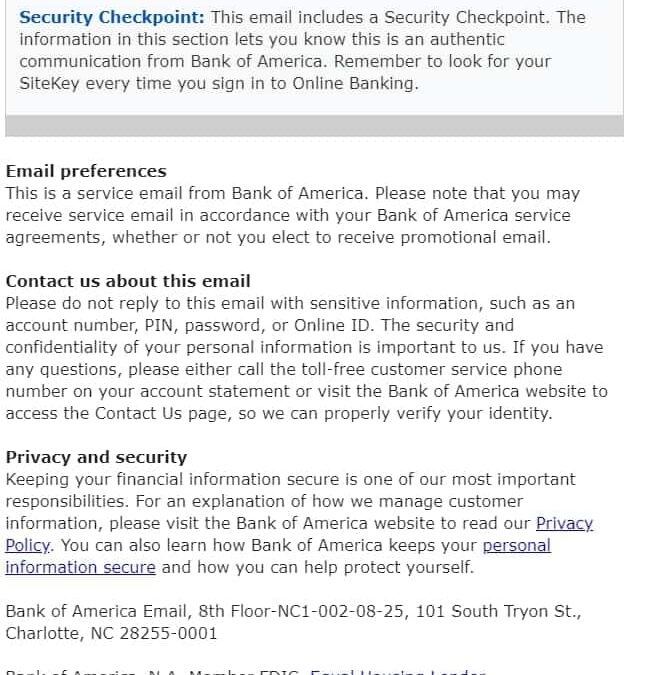Screen dimensions: 654x675
Task: Click the Email preferences heading
Action: 86,171
